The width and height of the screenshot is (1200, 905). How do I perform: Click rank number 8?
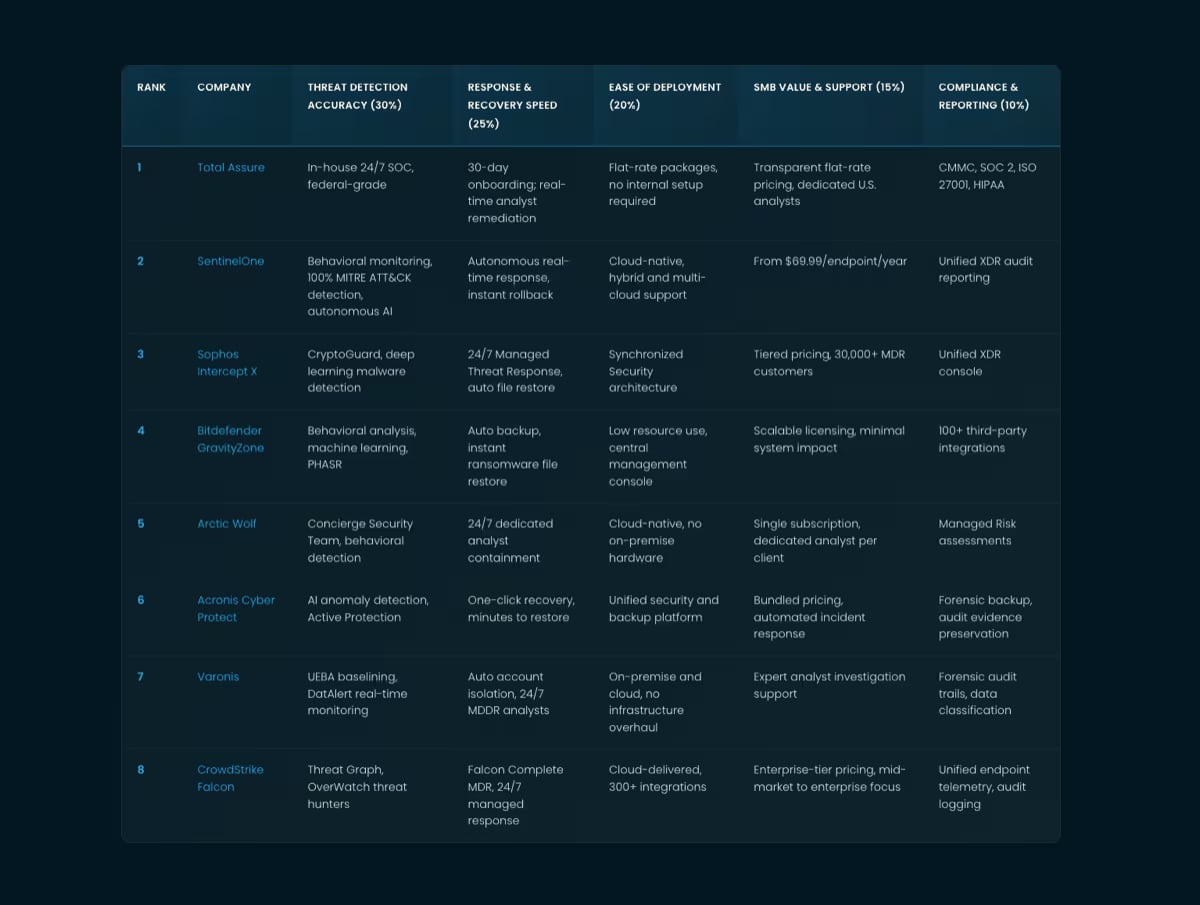pyautogui.click(x=141, y=770)
